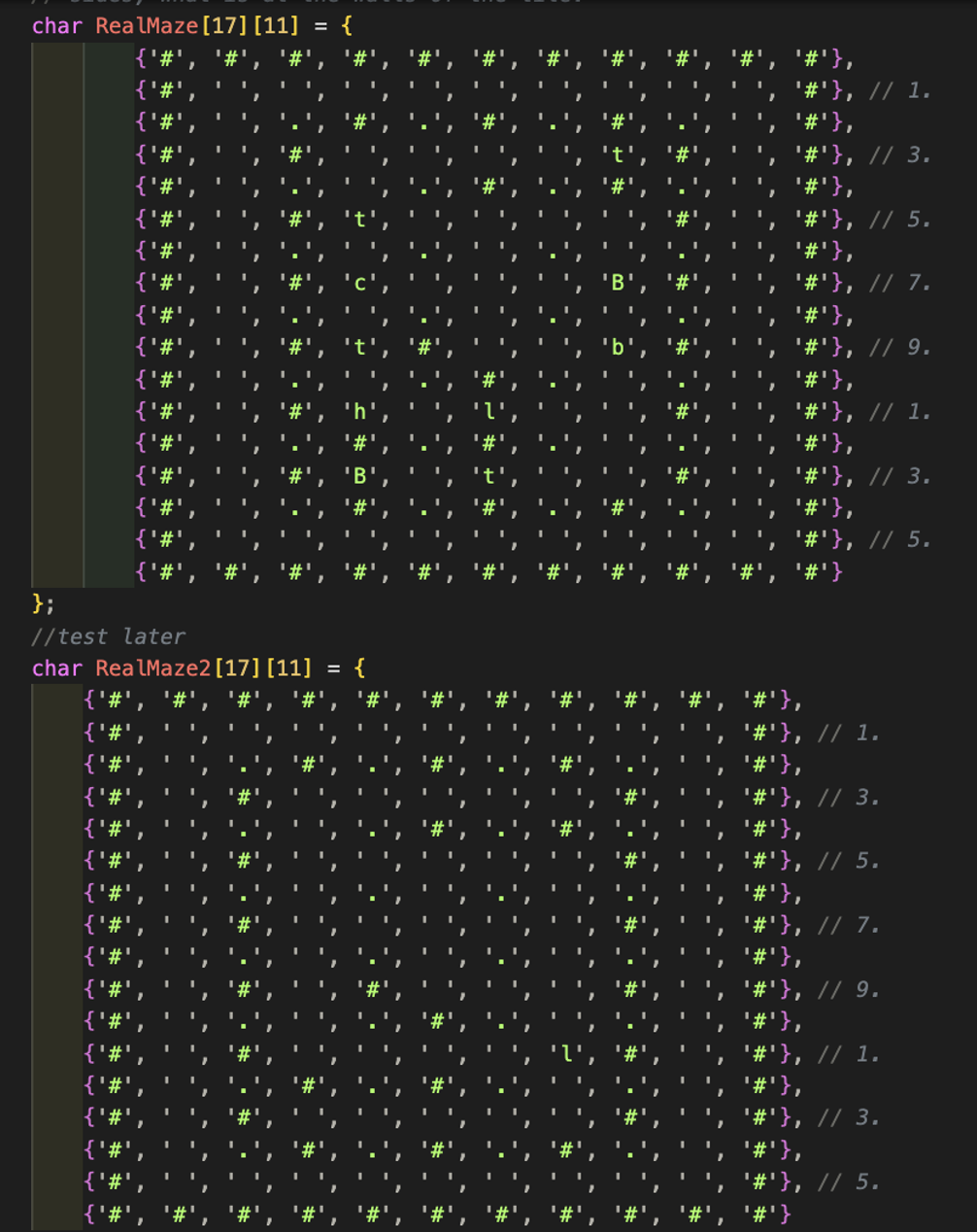The width and height of the screenshot is (977, 1232).
Task: Click the closing "};" after the RealMaze array
Action: [x=44, y=603]
